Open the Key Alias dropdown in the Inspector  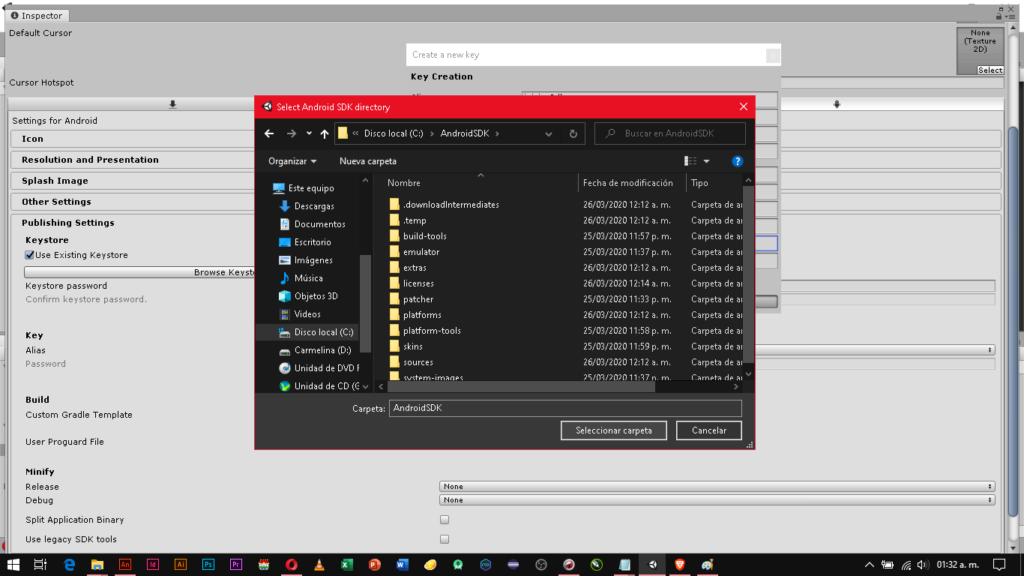click(x=874, y=350)
